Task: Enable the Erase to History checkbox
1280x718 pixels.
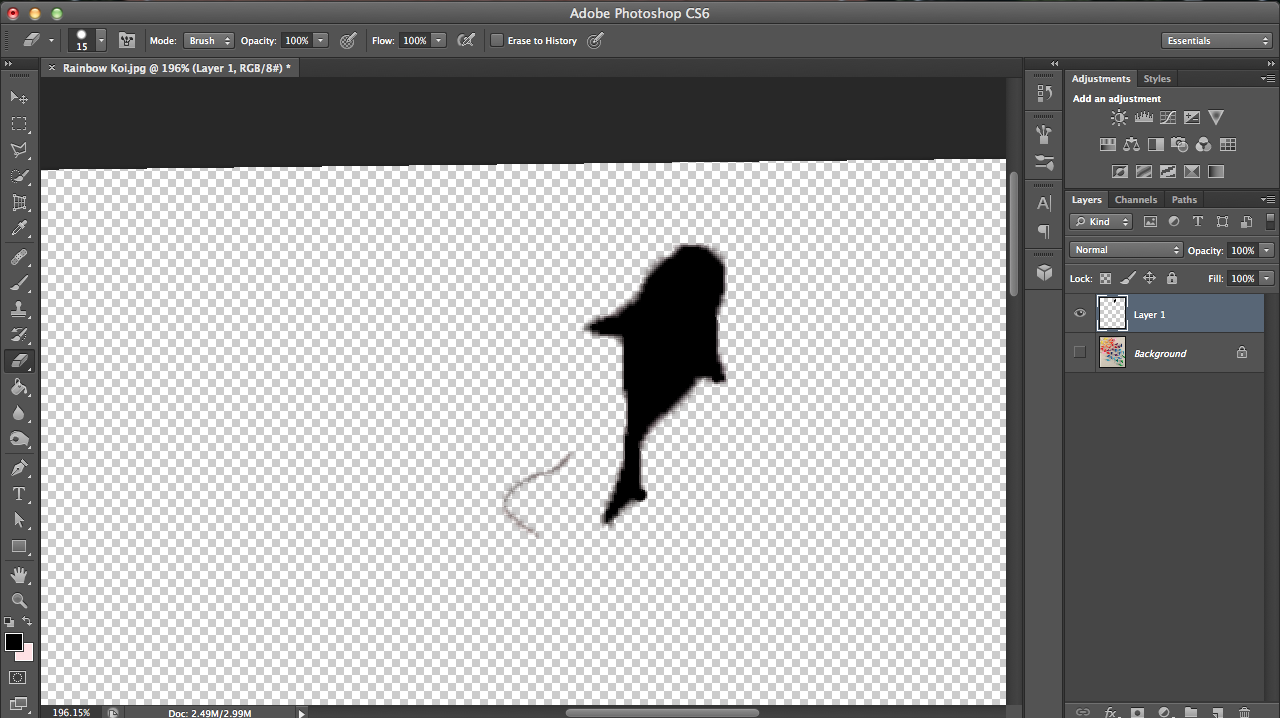Action: click(x=497, y=40)
